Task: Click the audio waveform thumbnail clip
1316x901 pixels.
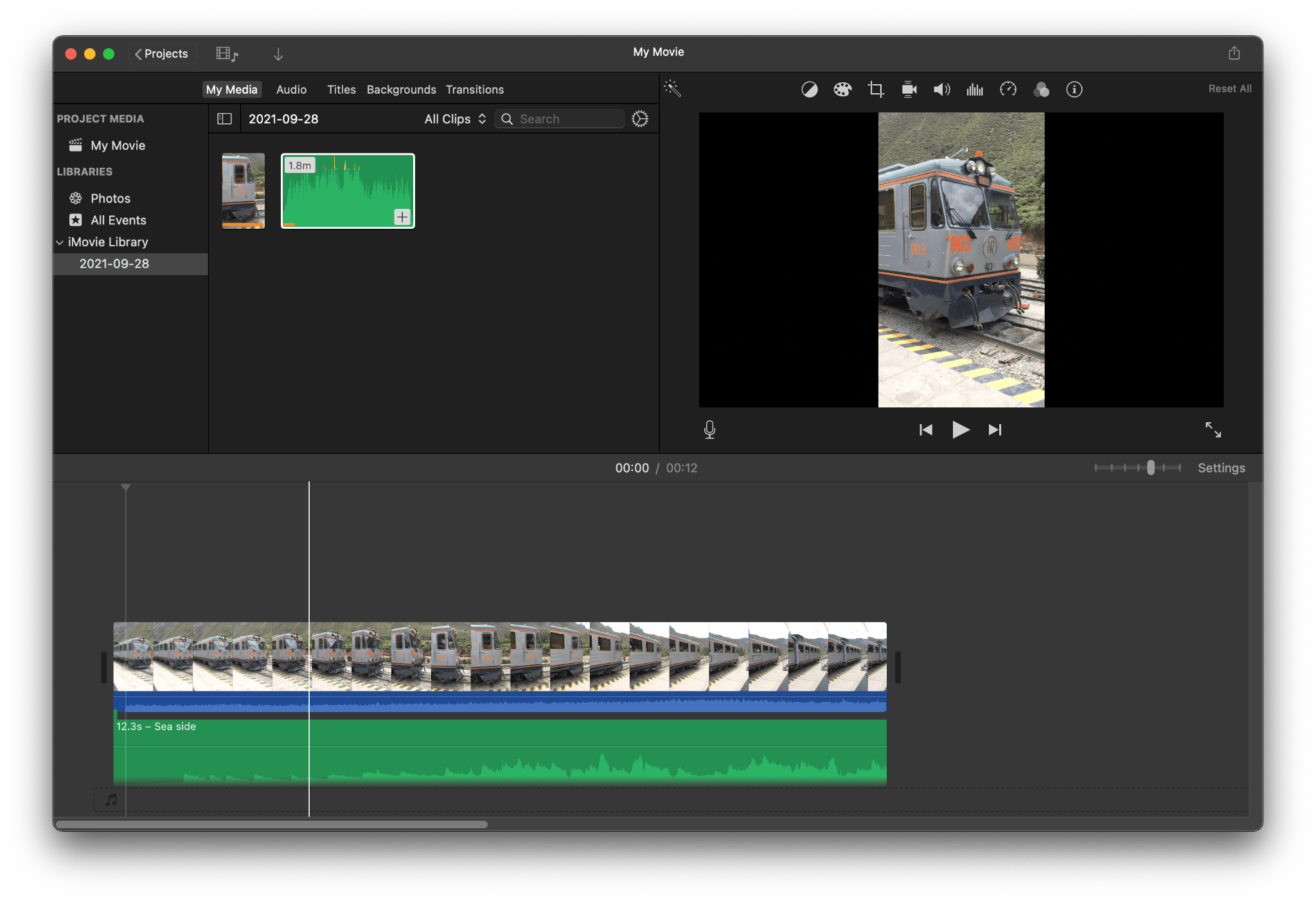Action: pos(347,190)
